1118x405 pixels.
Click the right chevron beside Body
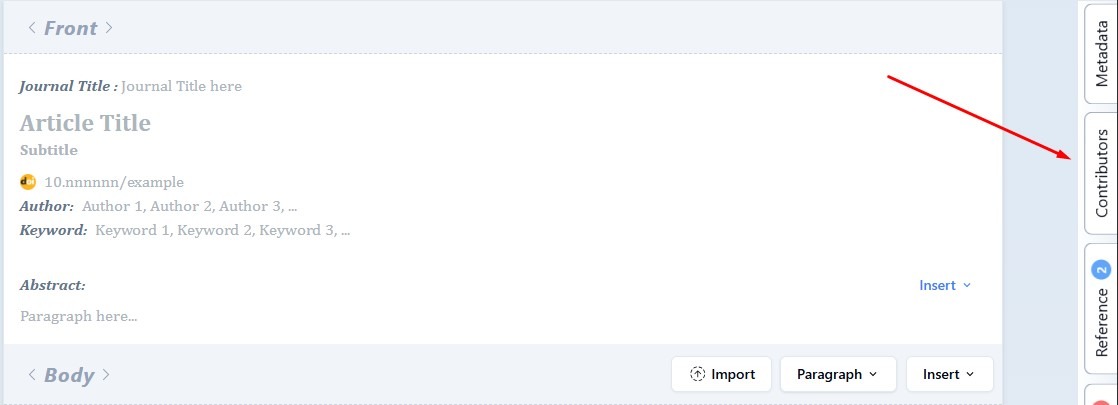pyautogui.click(x=105, y=375)
